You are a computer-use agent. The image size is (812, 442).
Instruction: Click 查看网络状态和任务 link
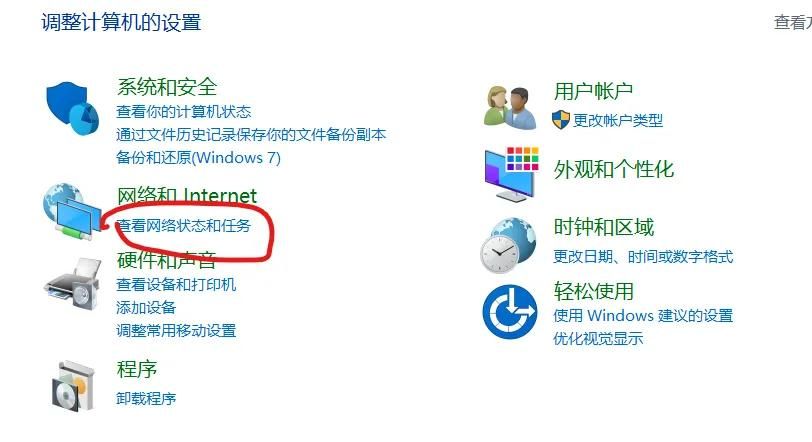184,226
